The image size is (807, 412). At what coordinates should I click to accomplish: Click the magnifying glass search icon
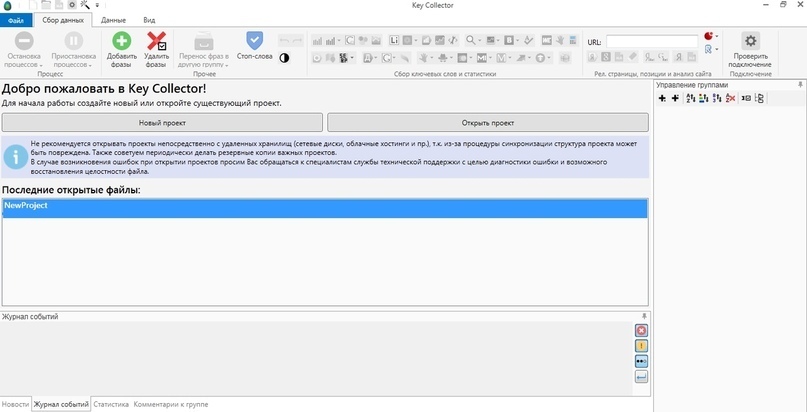point(470,40)
